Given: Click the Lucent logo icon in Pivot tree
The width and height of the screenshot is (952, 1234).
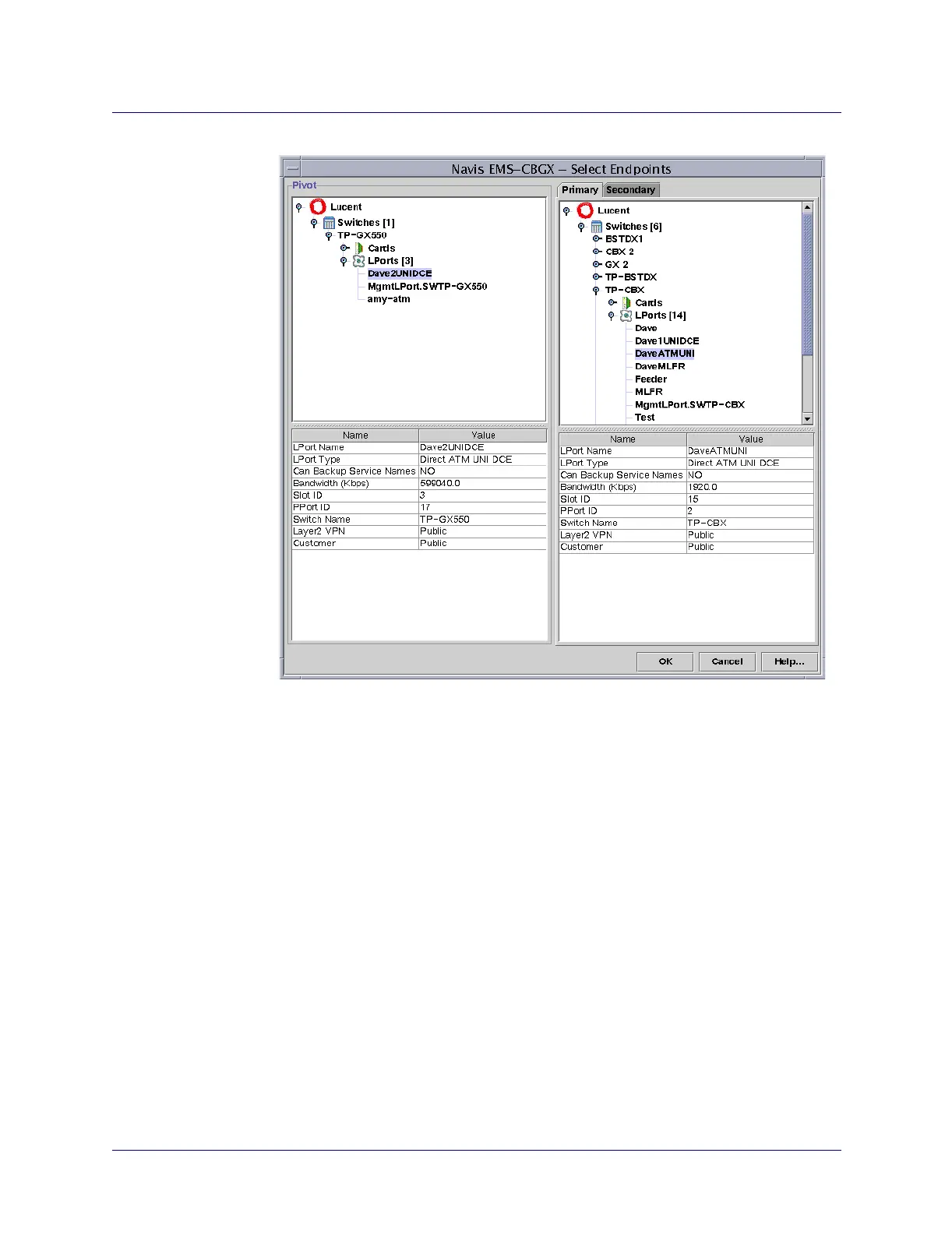Looking at the screenshot, I should [317, 206].
